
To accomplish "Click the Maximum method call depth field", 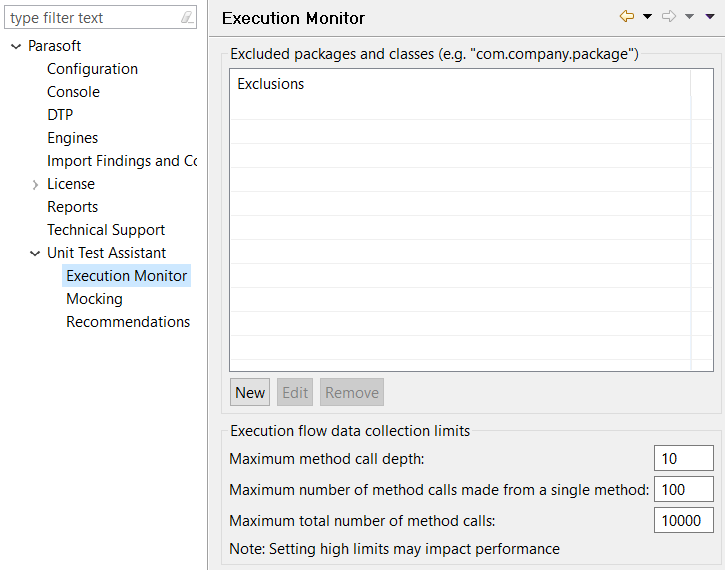I will point(684,459).
